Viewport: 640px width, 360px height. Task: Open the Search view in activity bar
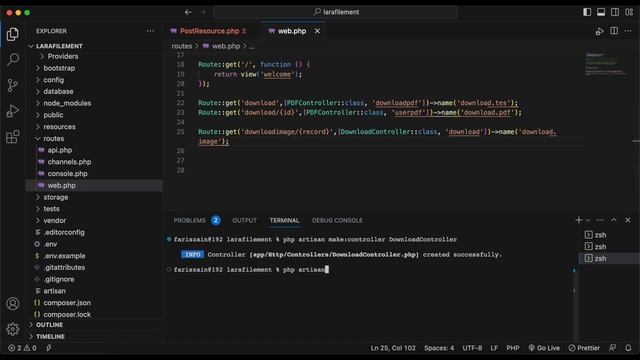tap(13, 60)
